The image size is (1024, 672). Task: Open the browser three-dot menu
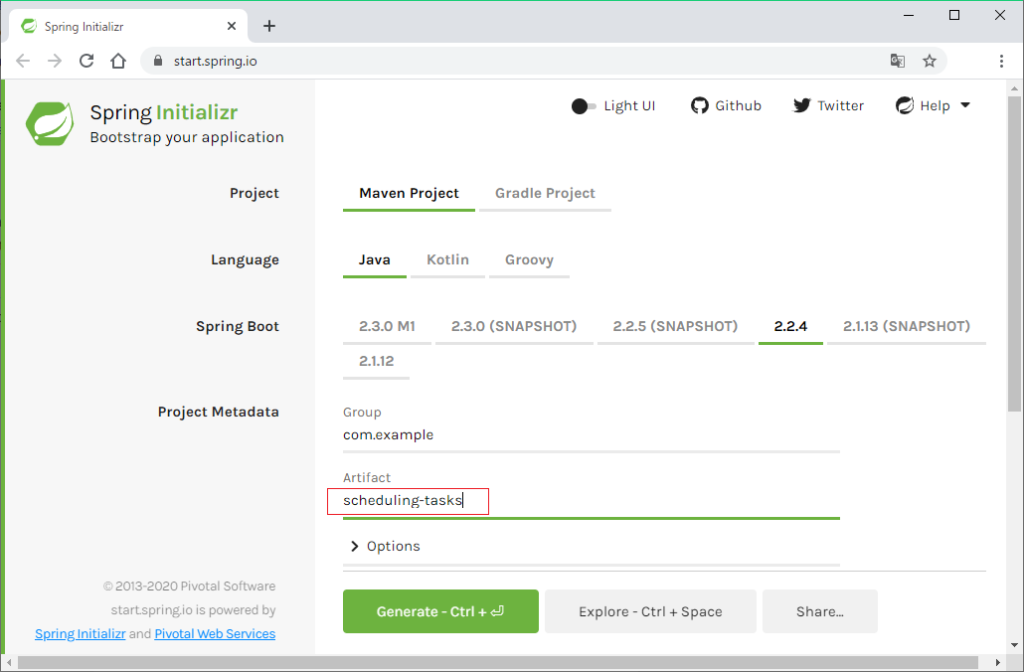(1001, 60)
